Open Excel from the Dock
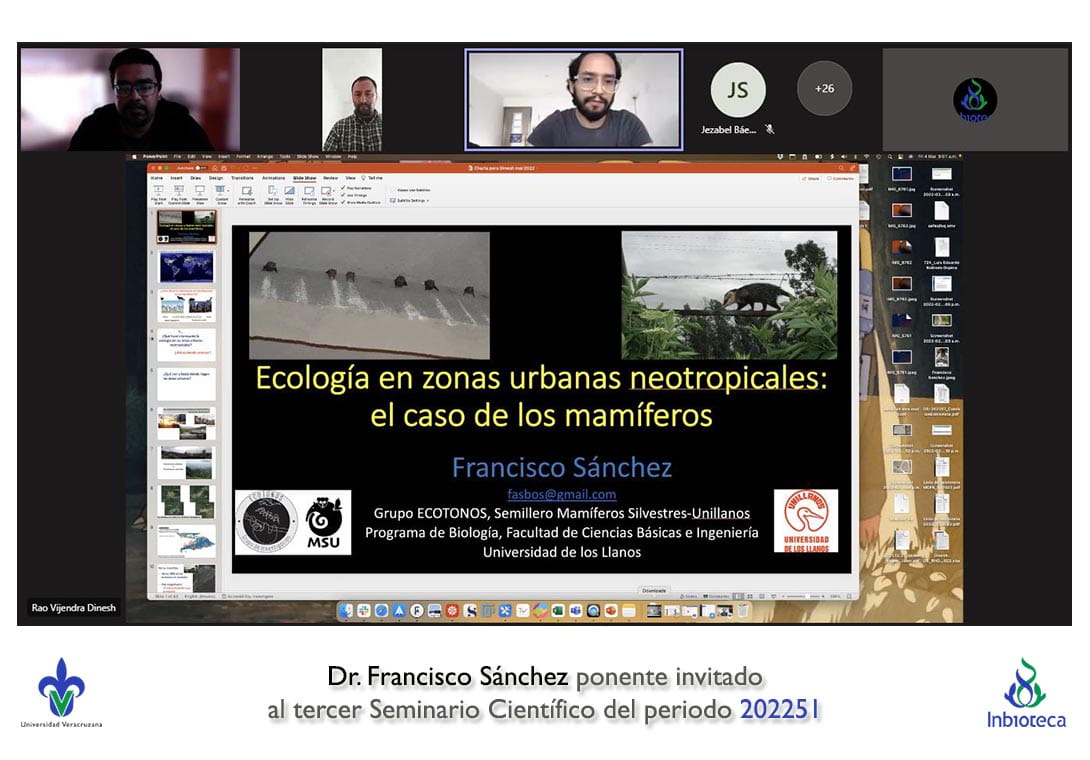This screenshot has width=1090, height=760. coord(558,610)
